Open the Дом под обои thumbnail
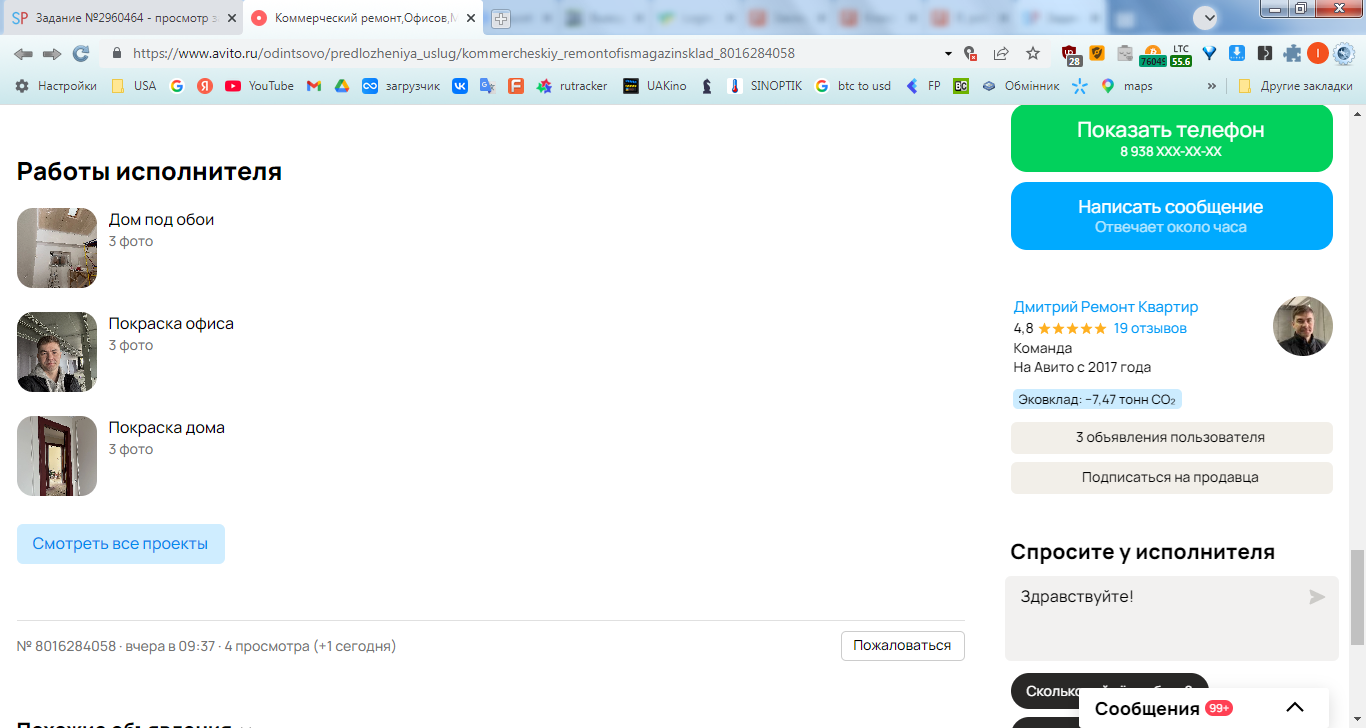 (57, 248)
